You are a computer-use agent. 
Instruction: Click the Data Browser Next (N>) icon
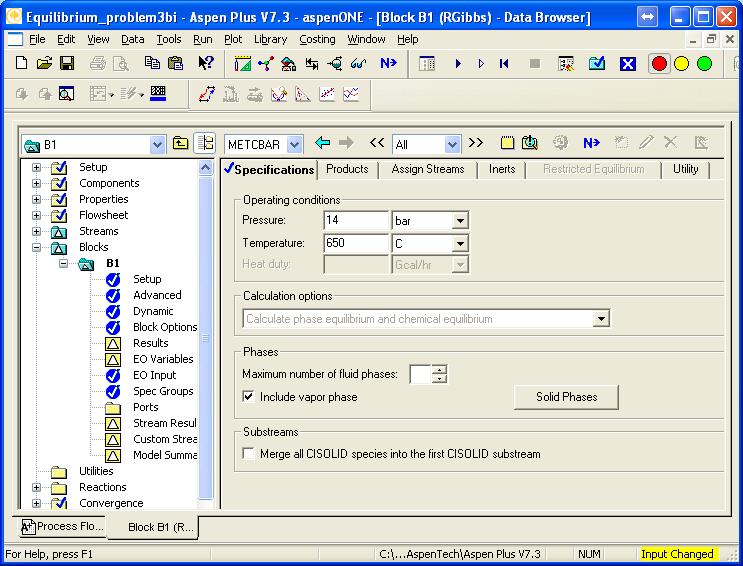(x=591, y=143)
